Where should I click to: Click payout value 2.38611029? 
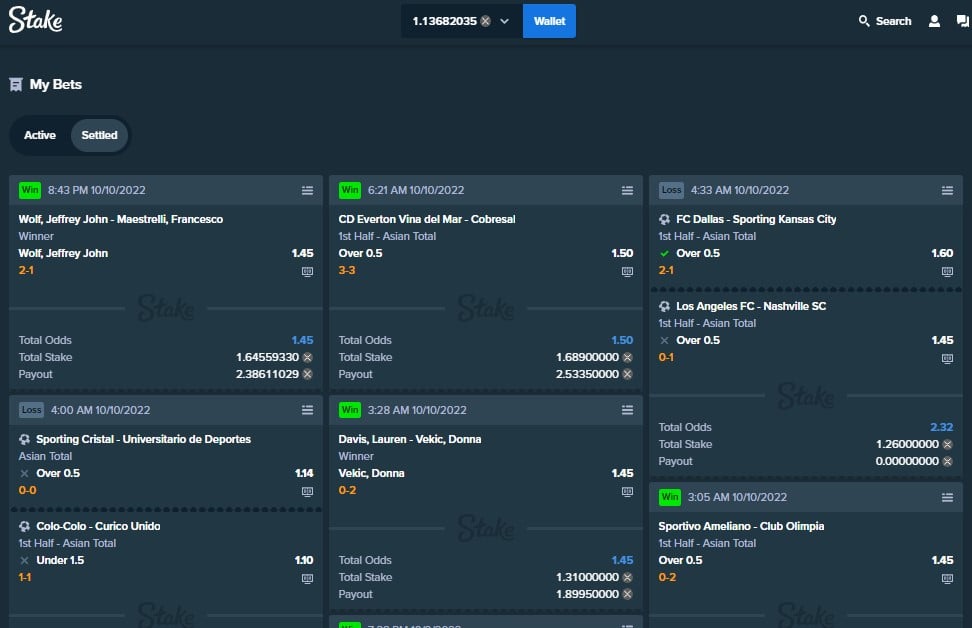[x=267, y=374]
